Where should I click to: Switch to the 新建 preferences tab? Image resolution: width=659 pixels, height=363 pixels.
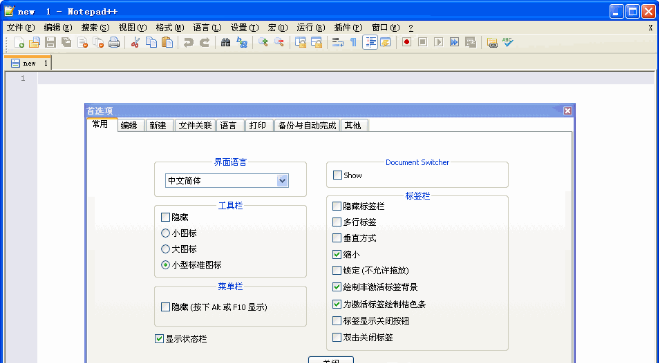pos(160,126)
